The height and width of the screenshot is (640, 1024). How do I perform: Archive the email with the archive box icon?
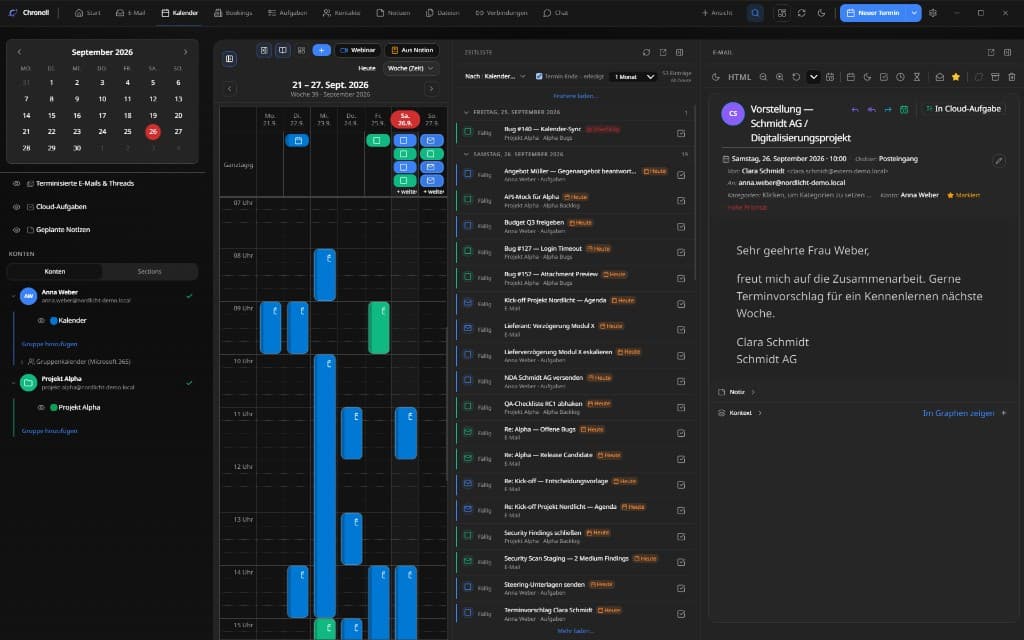(x=995, y=77)
